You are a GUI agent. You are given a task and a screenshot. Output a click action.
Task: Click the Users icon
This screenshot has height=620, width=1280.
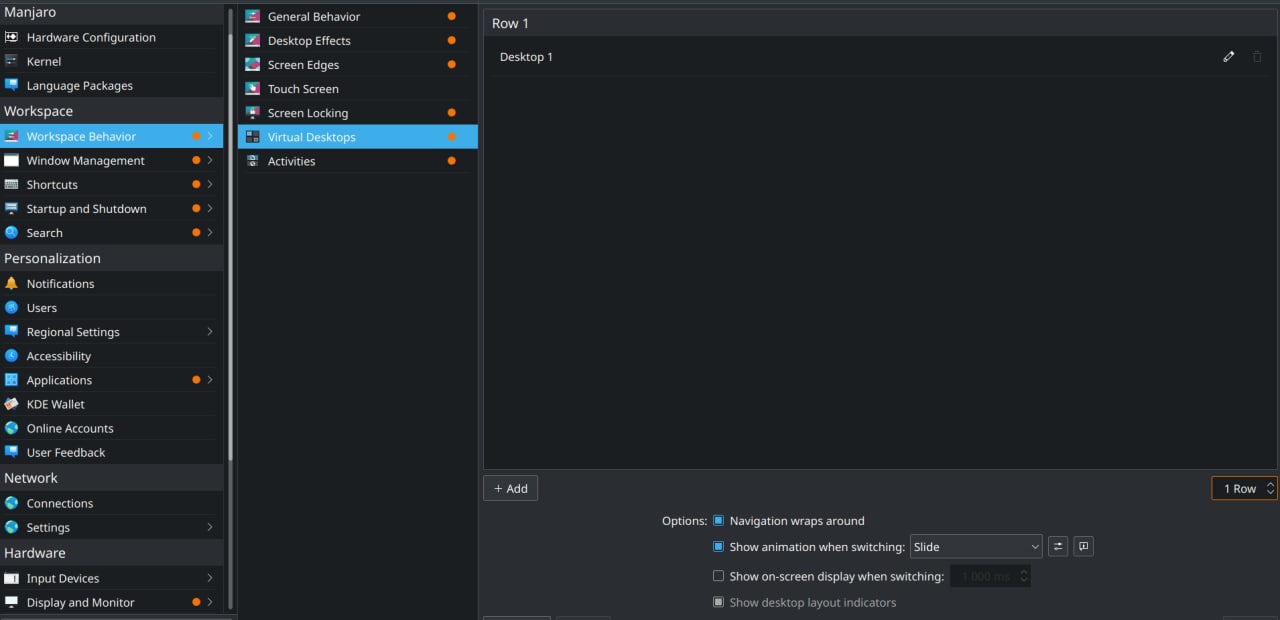click(11, 307)
